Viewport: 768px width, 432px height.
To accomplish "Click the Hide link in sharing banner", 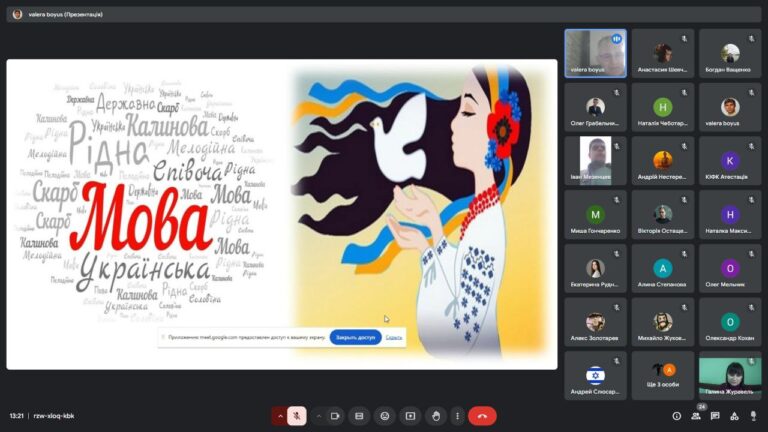I will coord(393,337).
